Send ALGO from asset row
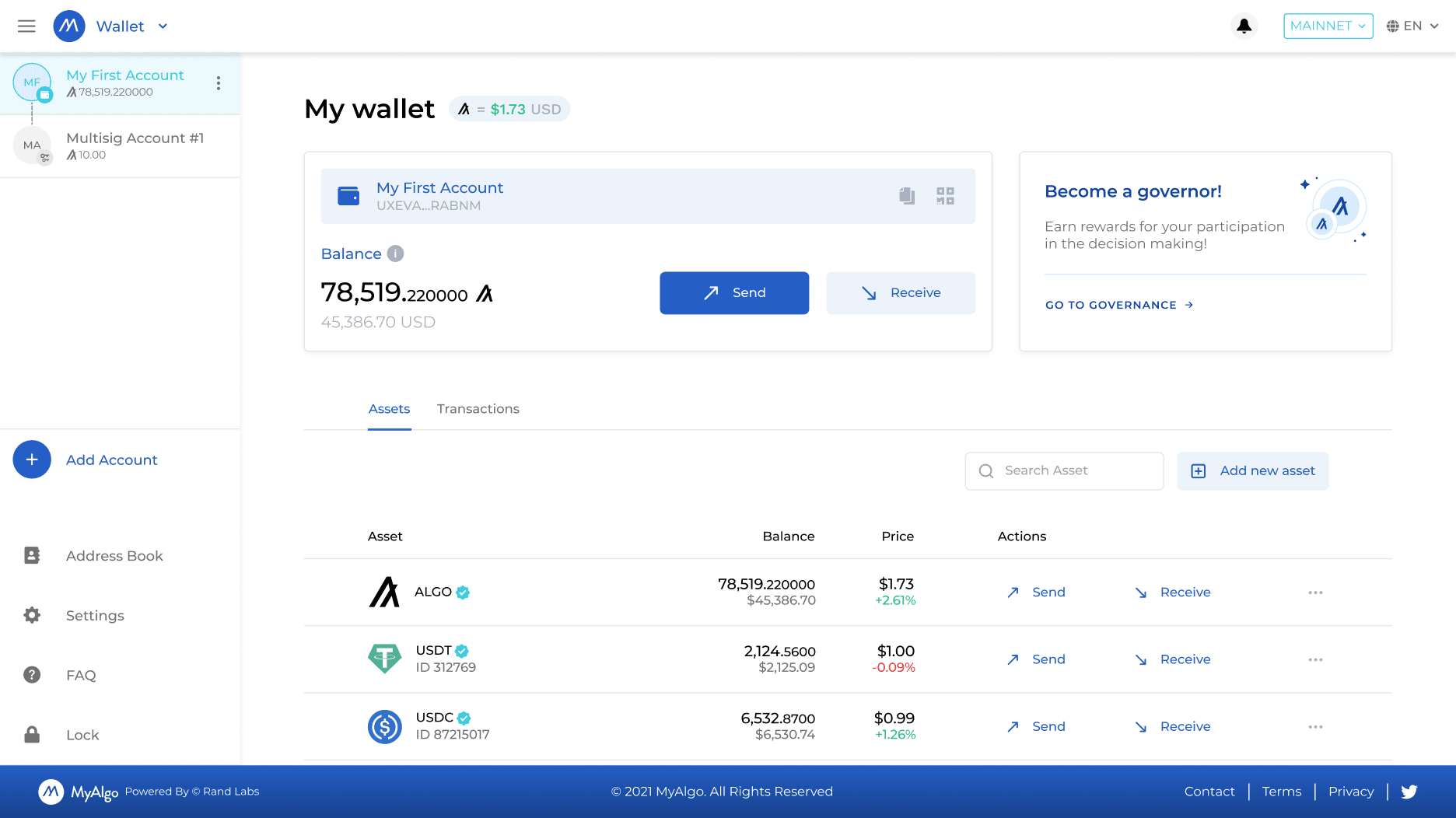The height and width of the screenshot is (818, 1456). click(1036, 593)
